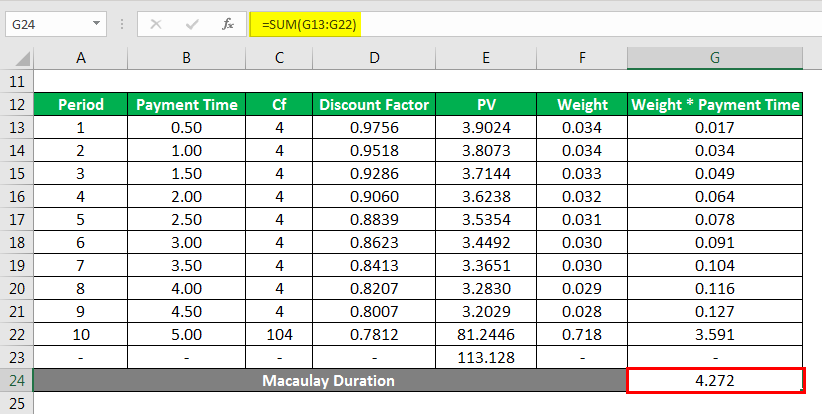Select row 25 header
Image resolution: width=822 pixels, height=414 pixels.
coord(17,403)
